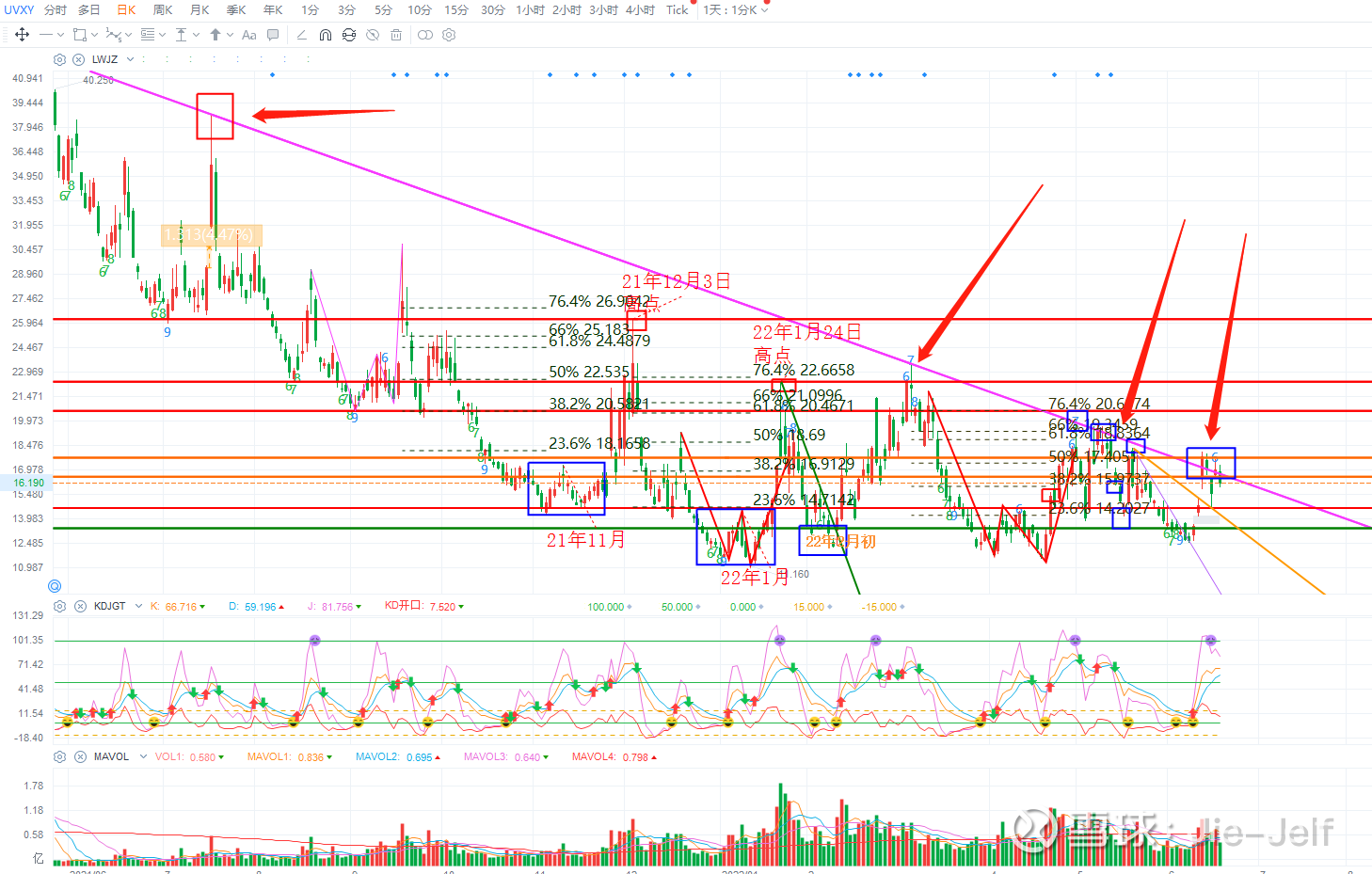Open LWJZ indicator settings gear
The height and width of the screenshot is (874, 1372).
coord(60,59)
